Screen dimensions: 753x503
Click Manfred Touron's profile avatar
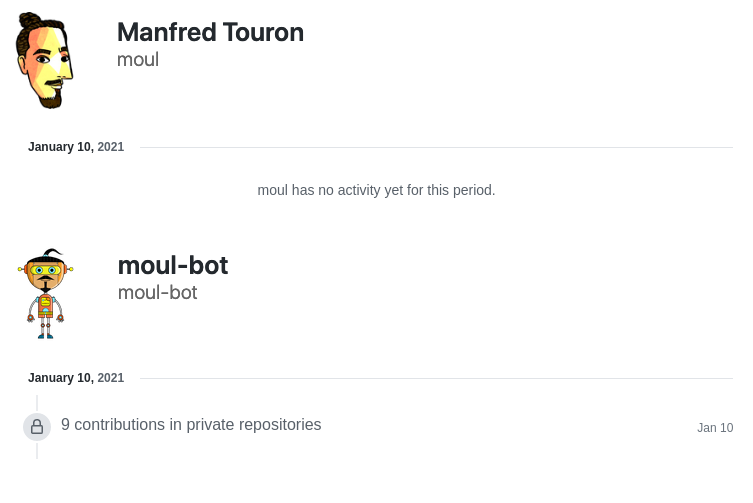click(x=44, y=60)
